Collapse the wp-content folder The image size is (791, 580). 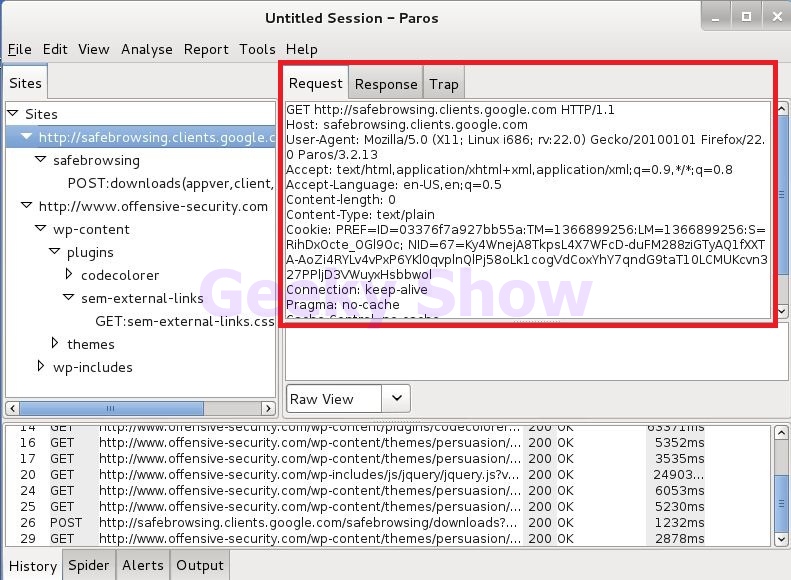(x=41, y=228)
